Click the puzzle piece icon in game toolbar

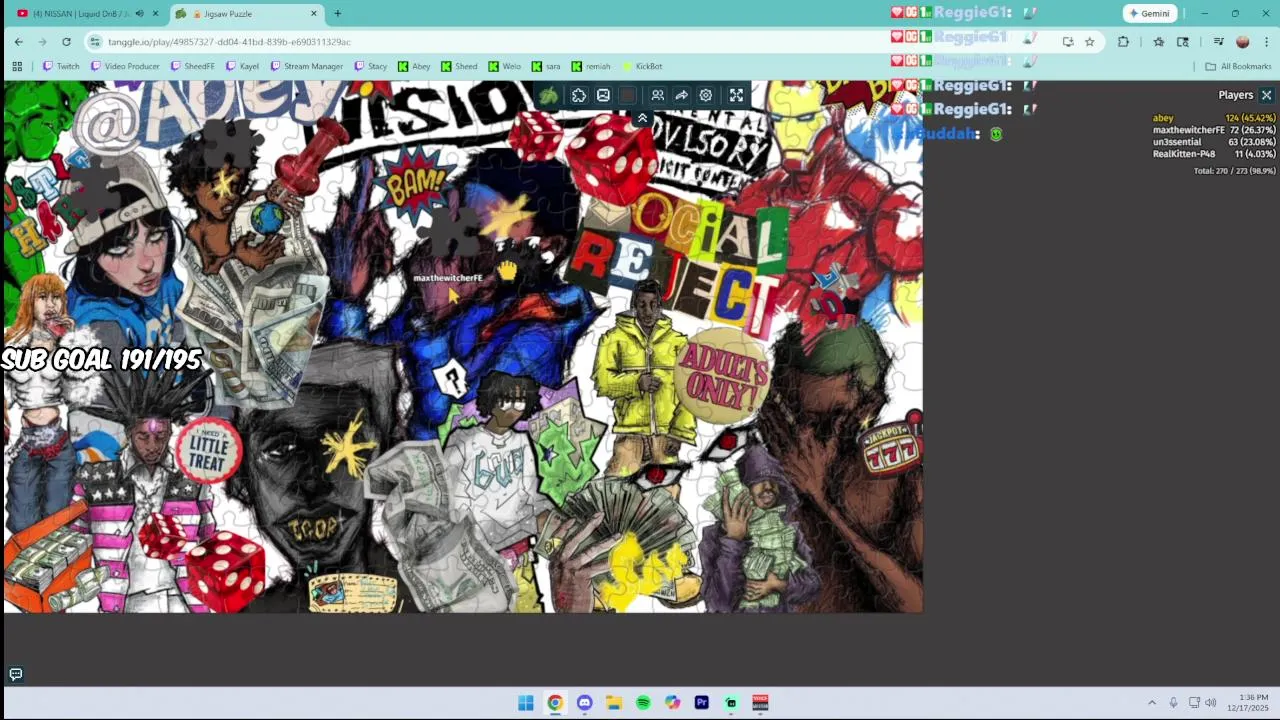tap(579, 95)
